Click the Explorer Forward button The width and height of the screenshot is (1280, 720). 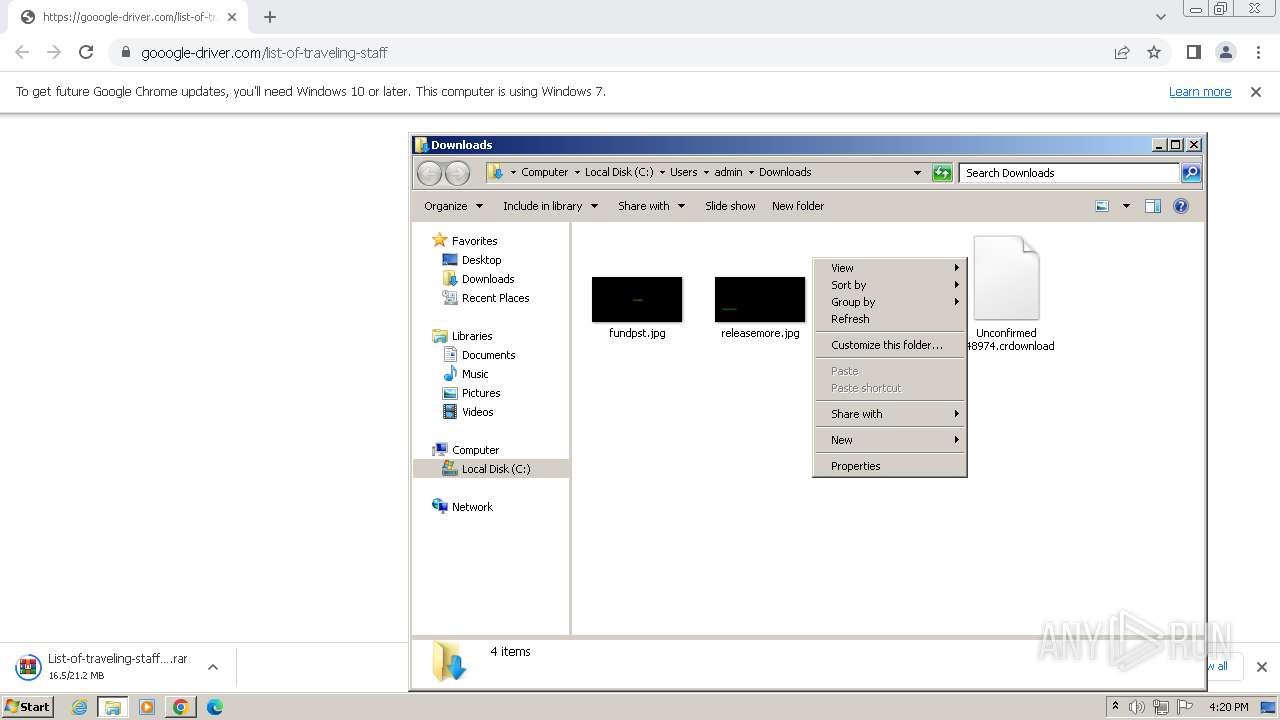(457, 173)
